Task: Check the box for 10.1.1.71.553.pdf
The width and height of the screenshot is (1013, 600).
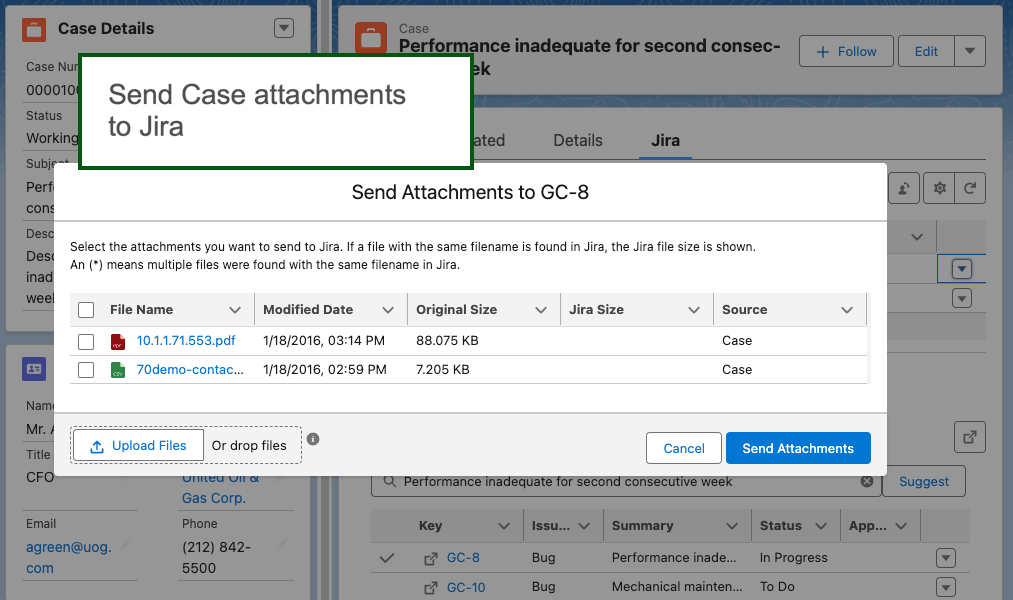Action: coord(86,342)
